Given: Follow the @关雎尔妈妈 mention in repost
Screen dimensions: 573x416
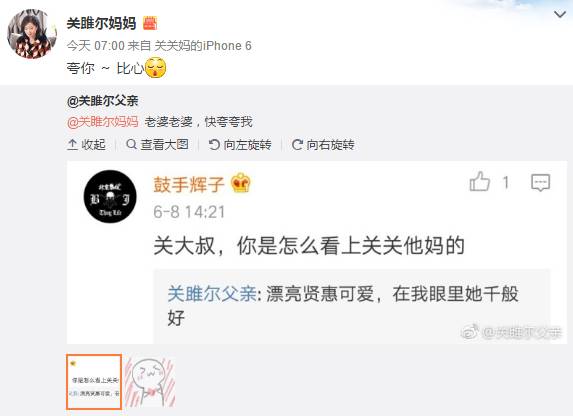Looking at the screenshot, I should (103, 122).
